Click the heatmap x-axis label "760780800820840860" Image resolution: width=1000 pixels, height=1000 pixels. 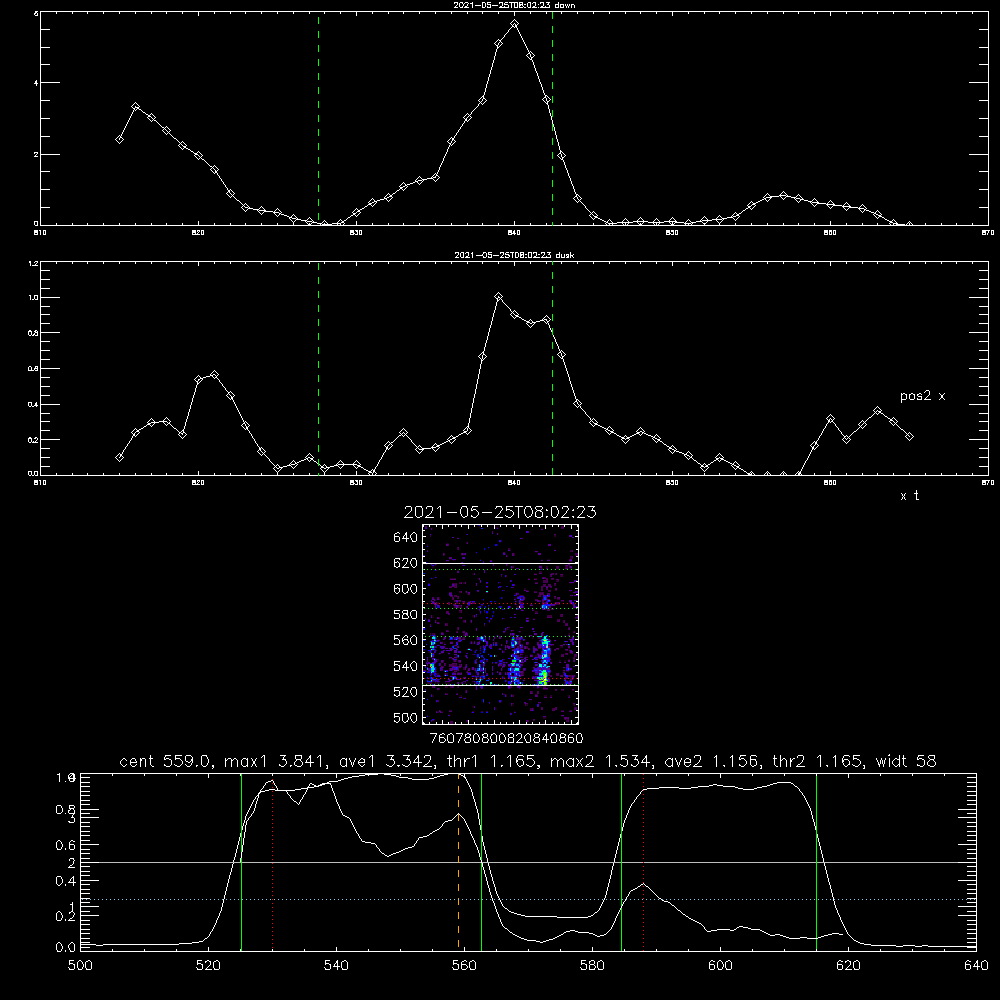click(x=506, y=738)
